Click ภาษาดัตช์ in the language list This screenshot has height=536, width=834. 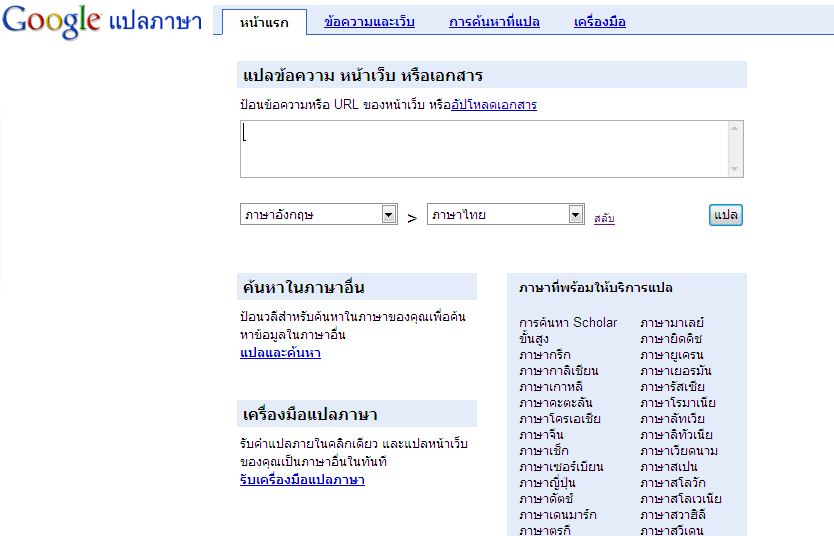(546, 498)
